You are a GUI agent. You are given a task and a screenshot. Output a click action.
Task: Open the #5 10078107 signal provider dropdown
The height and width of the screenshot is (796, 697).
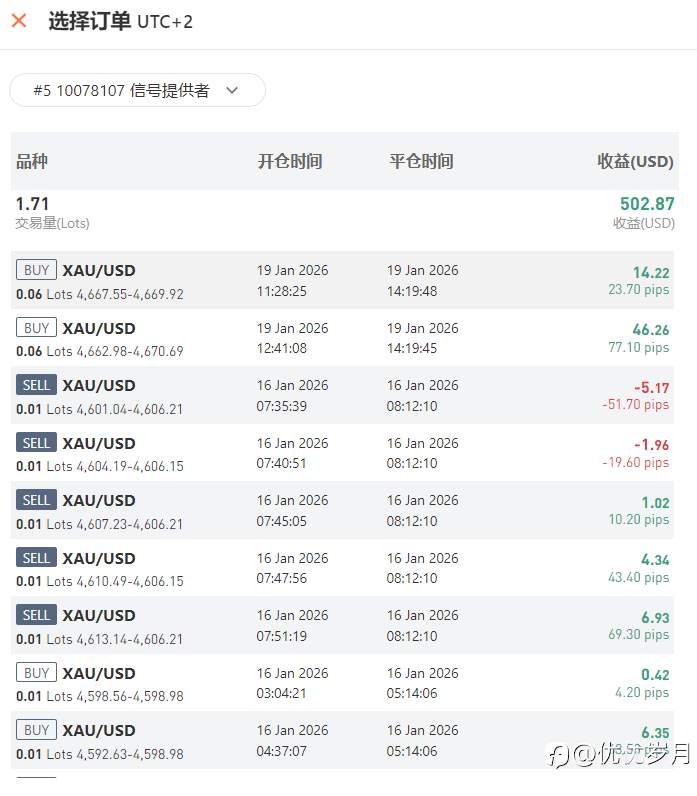pyautogui.click(x=137, y=90)
